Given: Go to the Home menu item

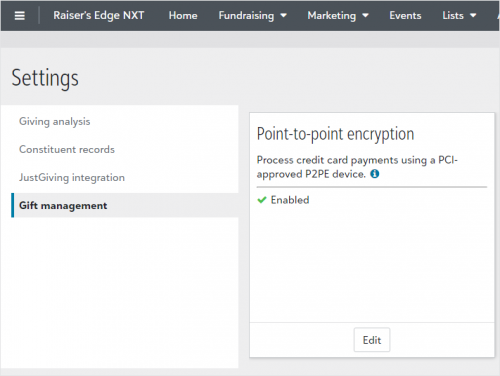Looking at the screenshot, I should 183,15.
